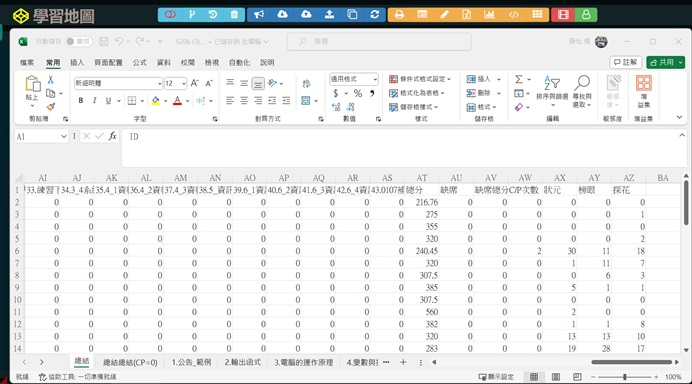Image resolution: width=692 pixels, height=384 pixels.
Task: Open the Find and Select magnifier
Action: coord(582,82)
